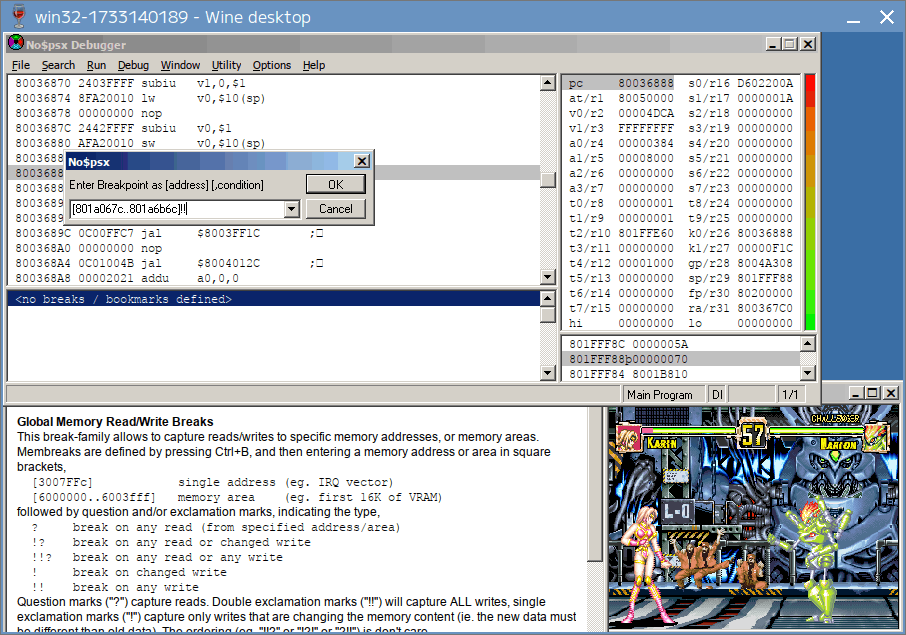Click the s1/r17 register value 0000001A
Image resolution: width=906 pixels, height=635 pixels.
(x=765, y=98)
